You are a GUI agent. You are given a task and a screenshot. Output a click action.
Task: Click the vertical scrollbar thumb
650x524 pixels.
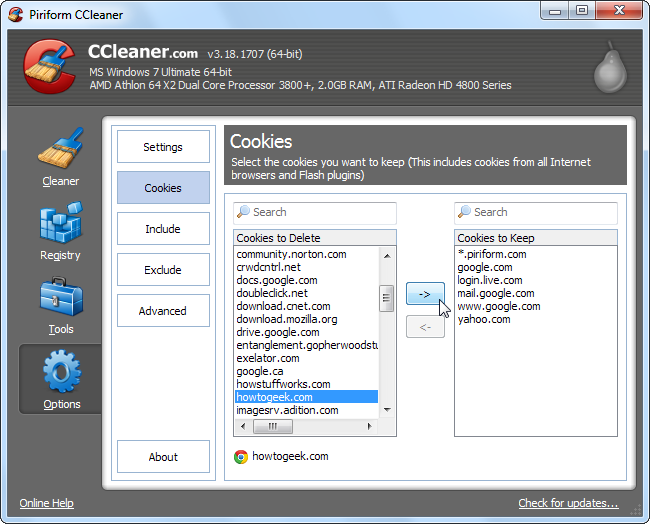[x=386, y=298]
